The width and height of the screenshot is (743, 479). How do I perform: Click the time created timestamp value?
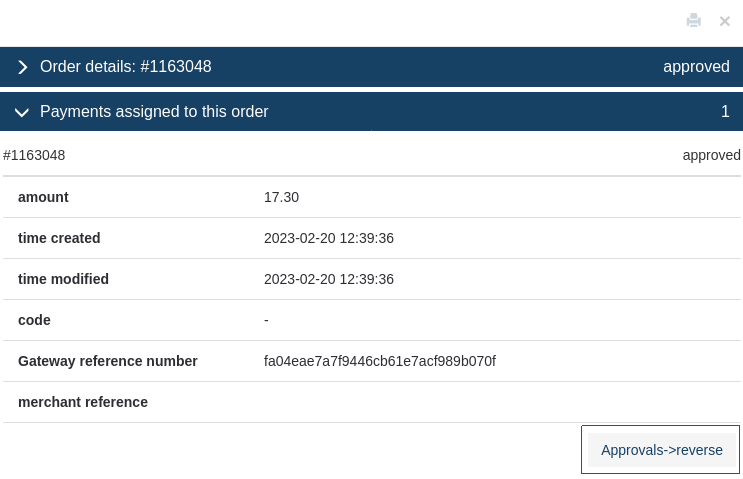point(329,238)
